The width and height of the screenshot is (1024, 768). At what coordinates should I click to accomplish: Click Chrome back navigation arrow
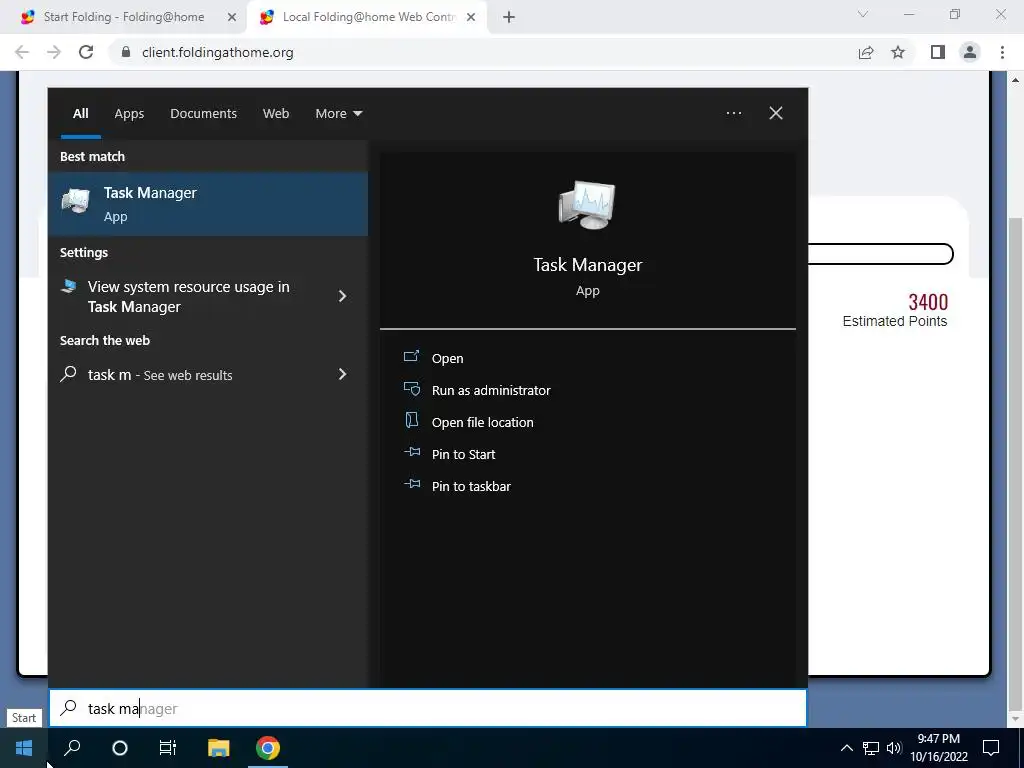point(22,52)
